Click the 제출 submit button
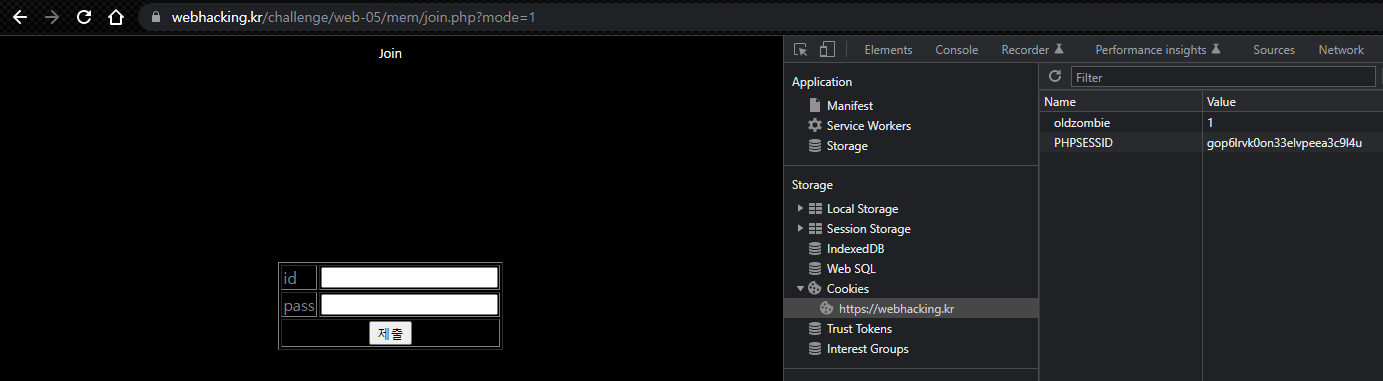Image resolution: width=1383 pixels, height=381 pixels. click(x=390, y=333)
